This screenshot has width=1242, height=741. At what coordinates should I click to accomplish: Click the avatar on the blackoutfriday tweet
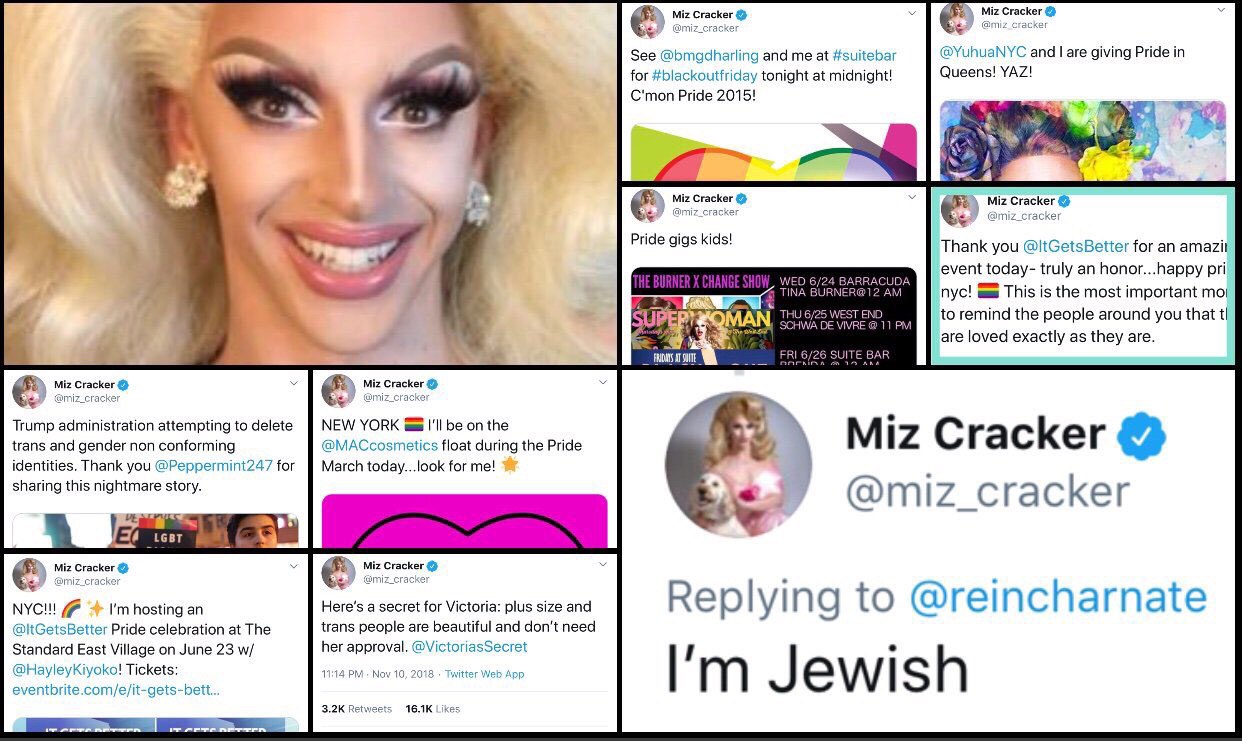point(648,22)
